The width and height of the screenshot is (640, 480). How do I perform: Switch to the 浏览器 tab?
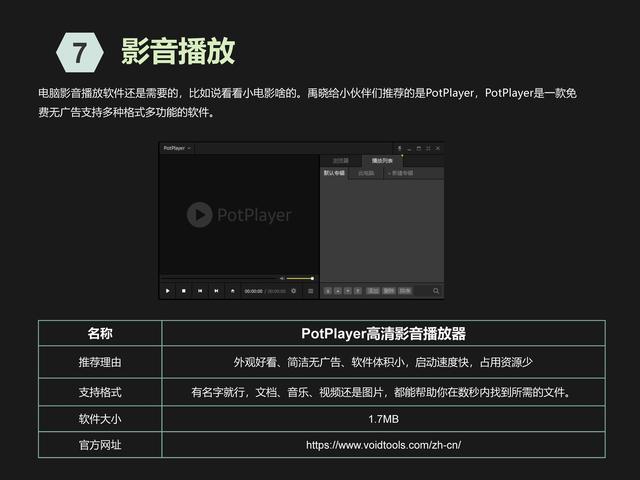click(340, 161)
